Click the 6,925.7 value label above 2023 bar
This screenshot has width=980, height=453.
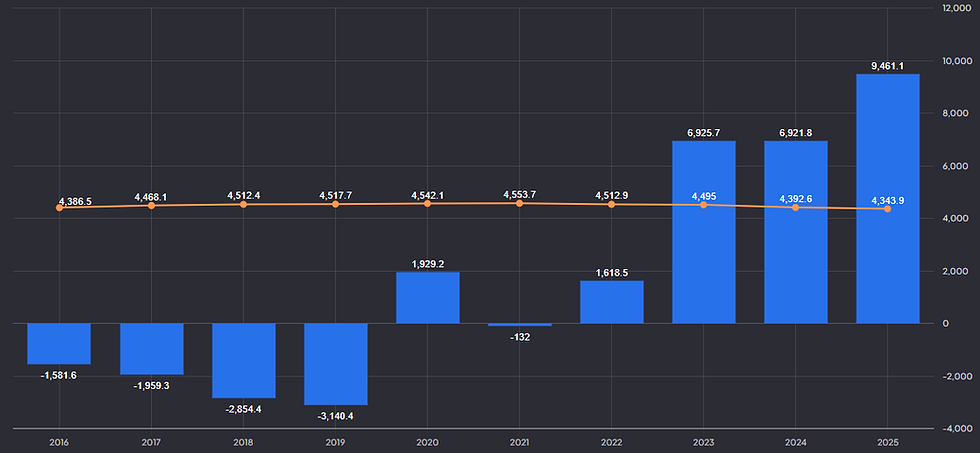[x=704, y=132]
